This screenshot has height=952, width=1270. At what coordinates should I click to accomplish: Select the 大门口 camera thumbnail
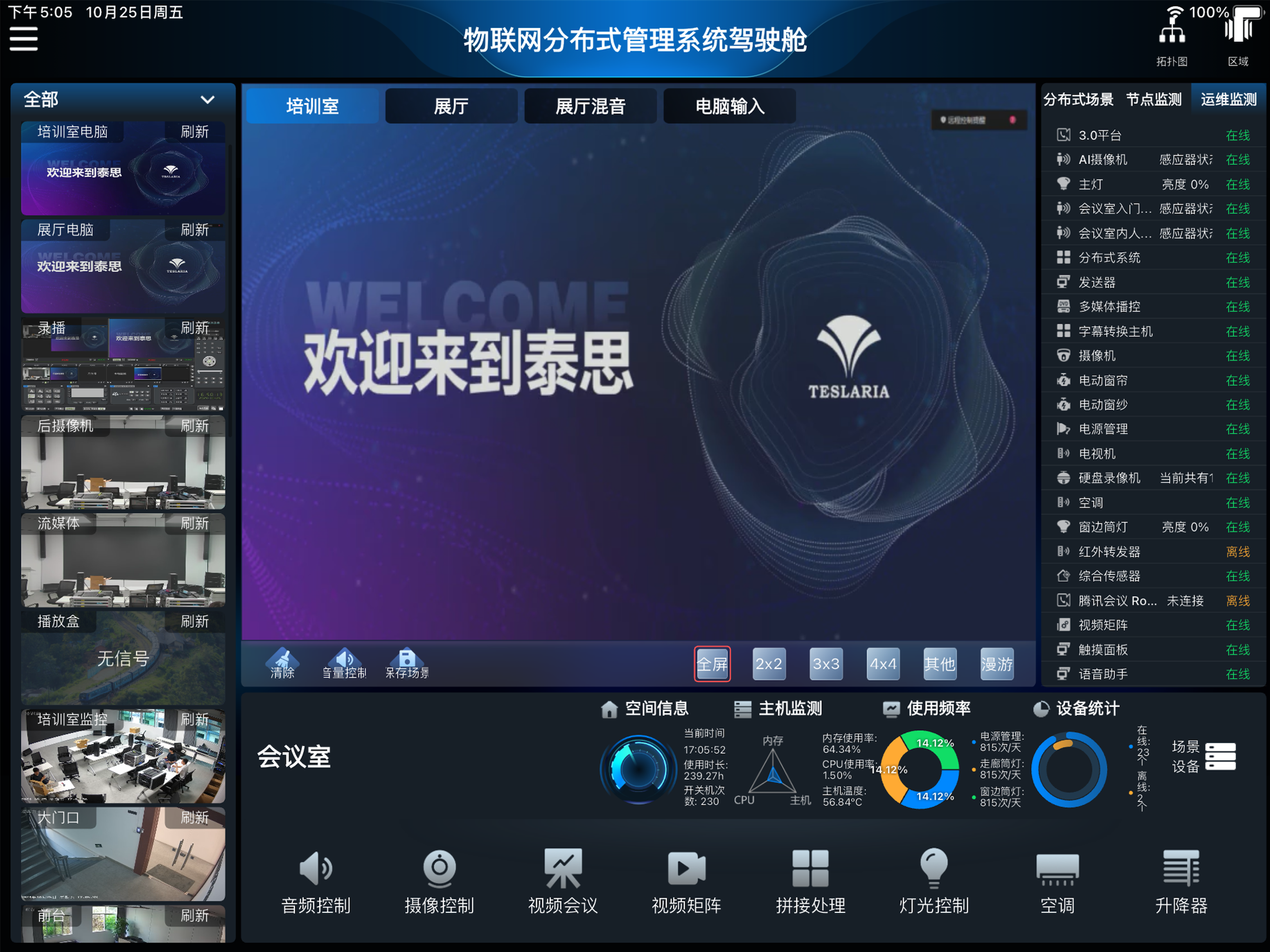pos(123,853)
